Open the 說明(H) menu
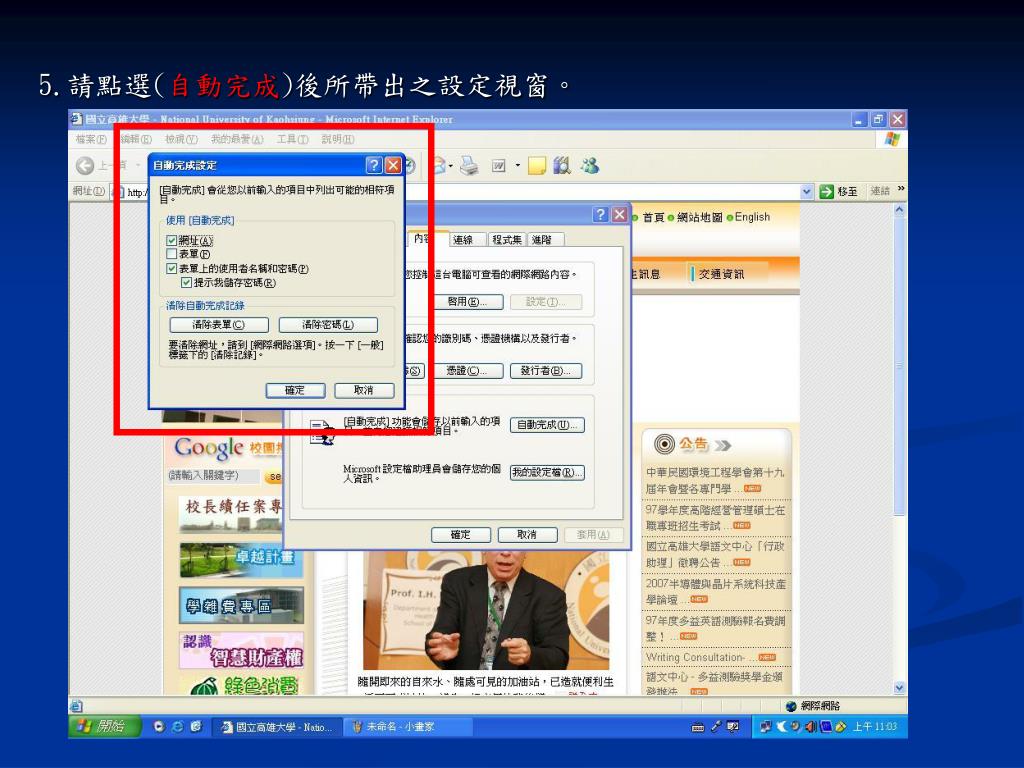 338,139
